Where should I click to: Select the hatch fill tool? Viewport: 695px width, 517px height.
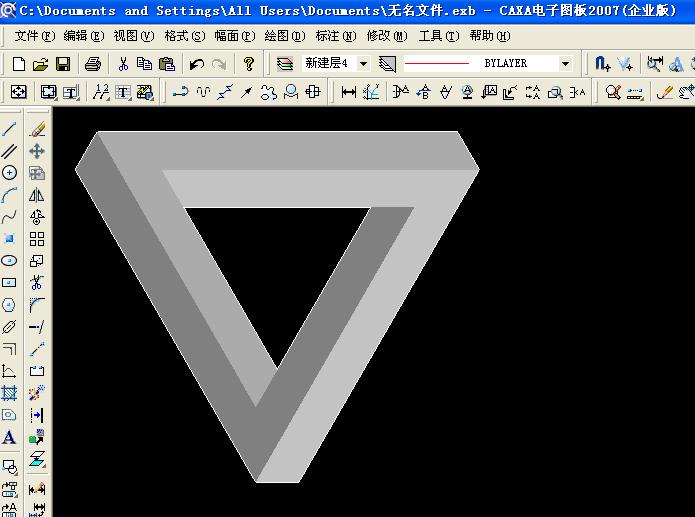coord(9,392)
